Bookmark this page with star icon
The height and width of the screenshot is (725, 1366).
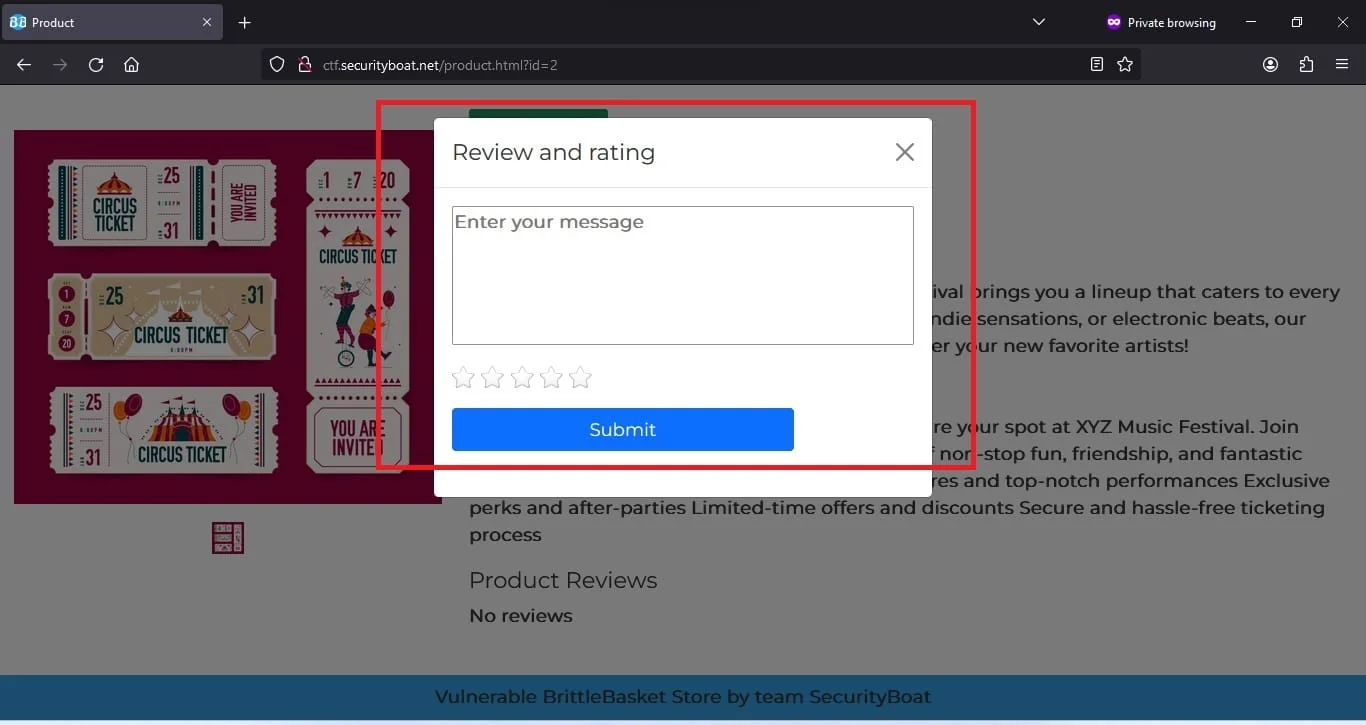point(1125,65)
